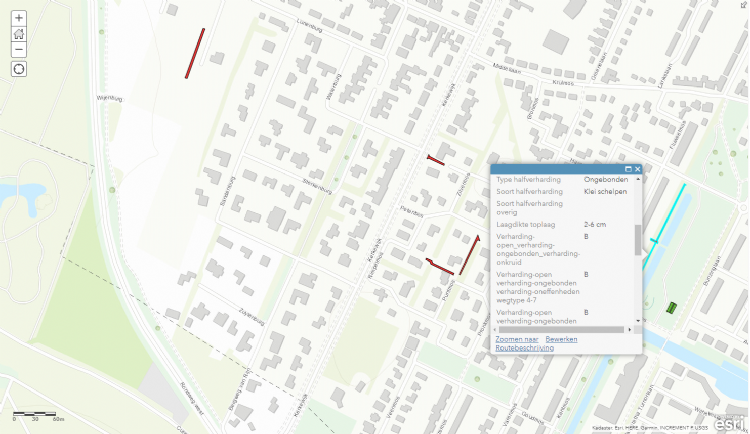750x434 pixels.
Task: Zoom in on the map
Action: pos(19,18)
